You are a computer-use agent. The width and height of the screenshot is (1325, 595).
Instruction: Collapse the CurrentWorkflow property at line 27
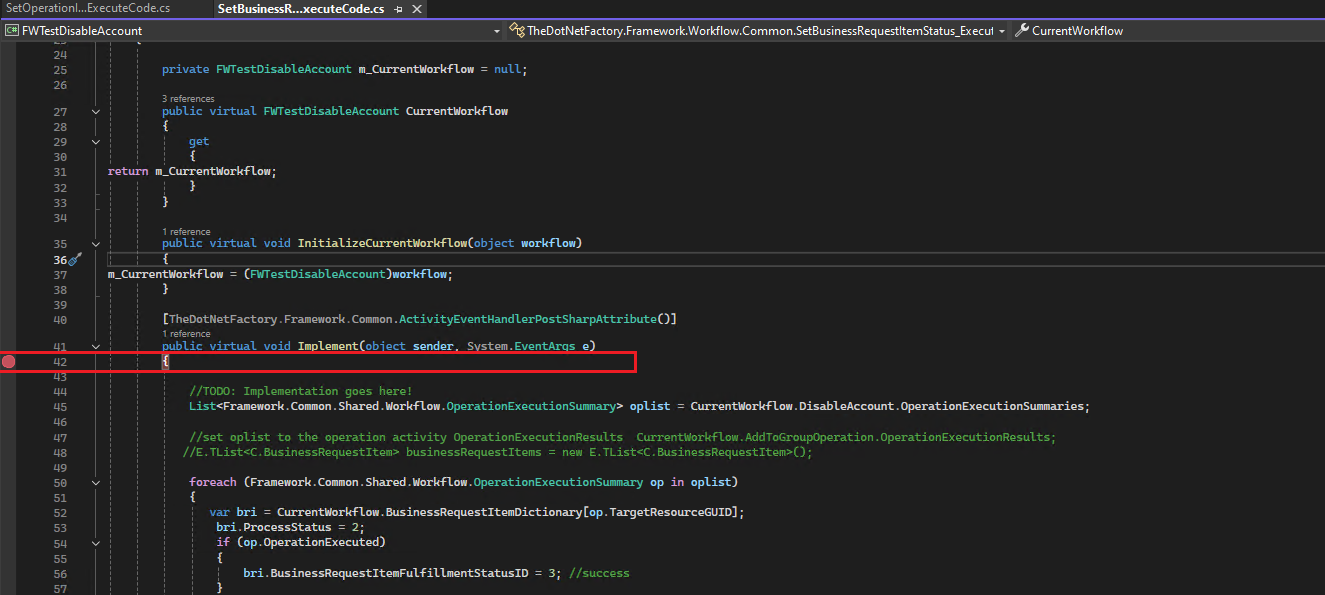tap(96, 112)
